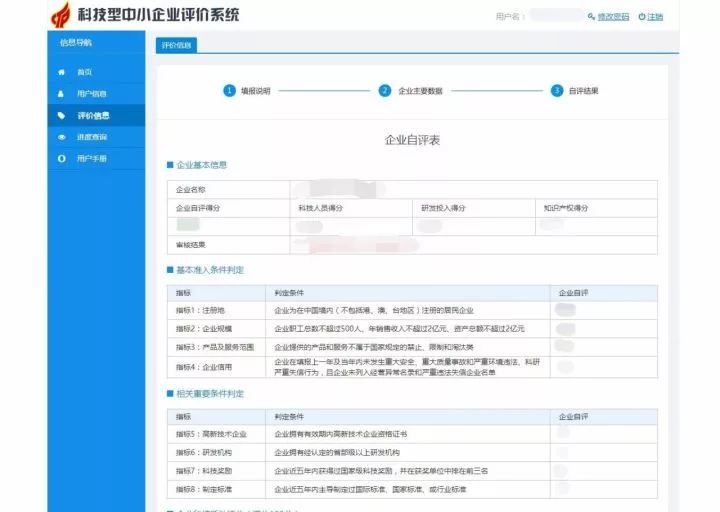
Task: Open 进度查询 in the sidebar
Action: point(92,137)
